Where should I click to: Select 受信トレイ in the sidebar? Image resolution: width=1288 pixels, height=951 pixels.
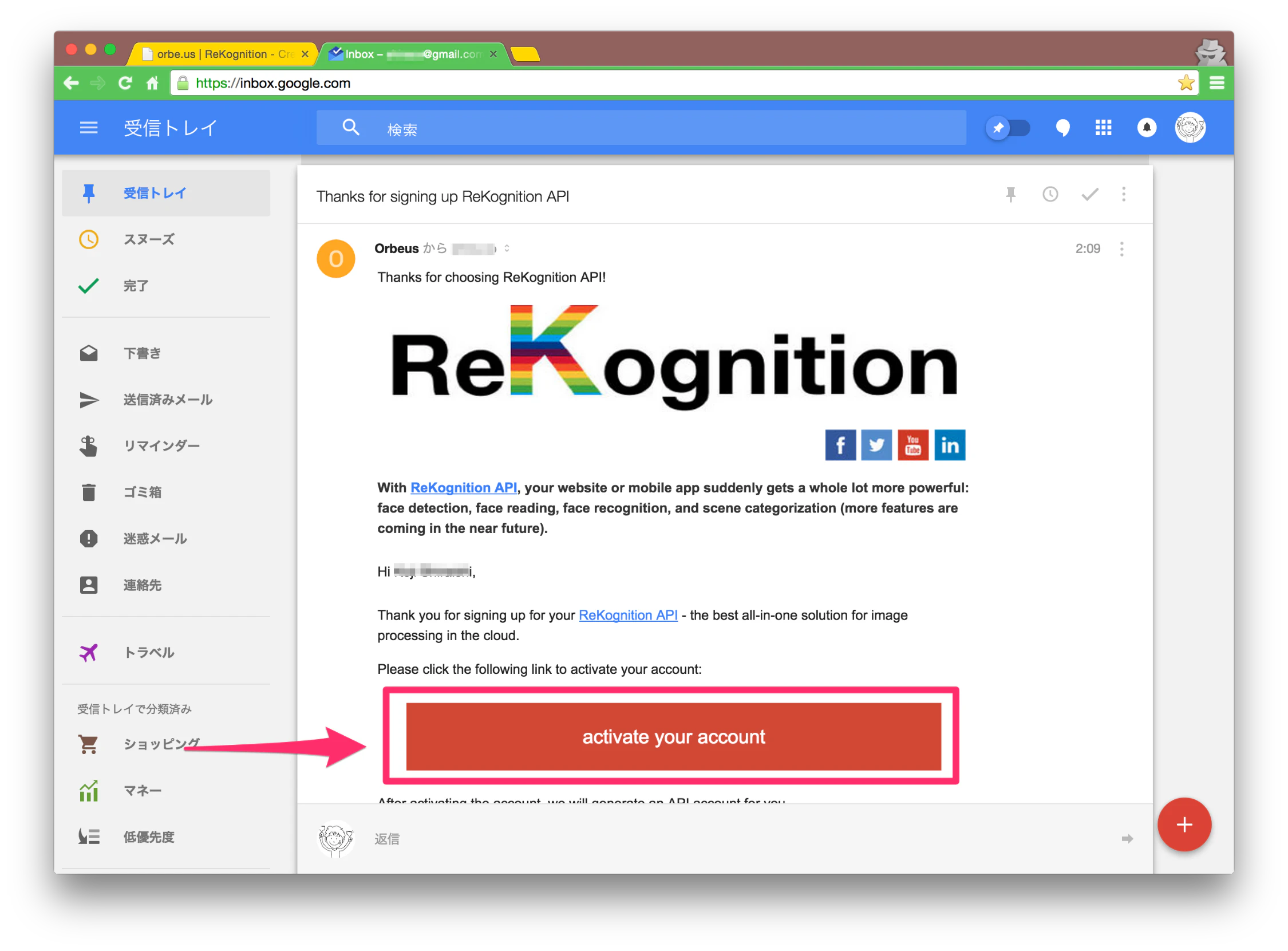166,193
